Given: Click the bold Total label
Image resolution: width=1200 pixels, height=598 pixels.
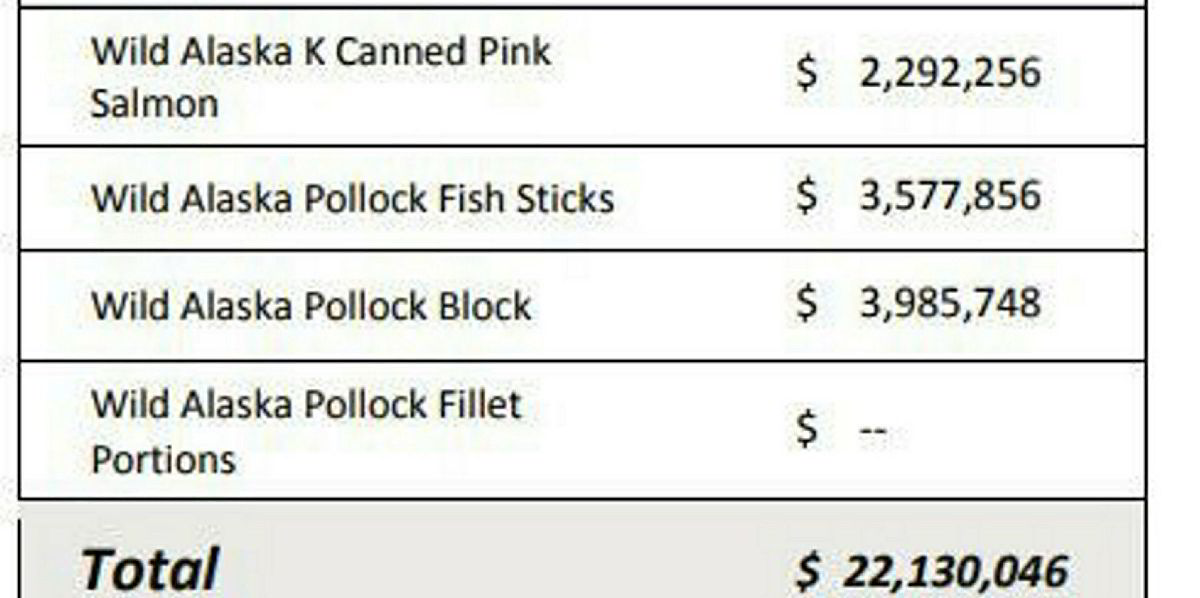Looking at the screenshot, I should point(150,568).
